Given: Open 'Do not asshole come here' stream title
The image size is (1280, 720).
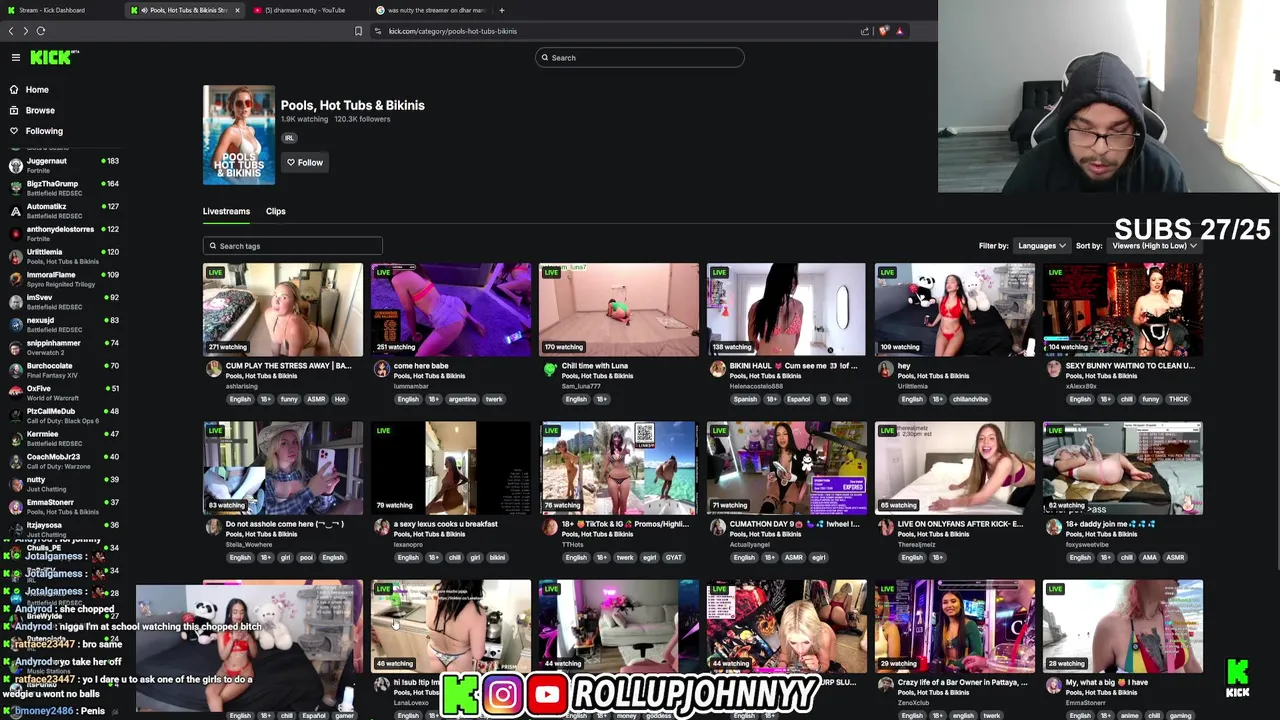Looking at the screenshot, I should [285, 524].
